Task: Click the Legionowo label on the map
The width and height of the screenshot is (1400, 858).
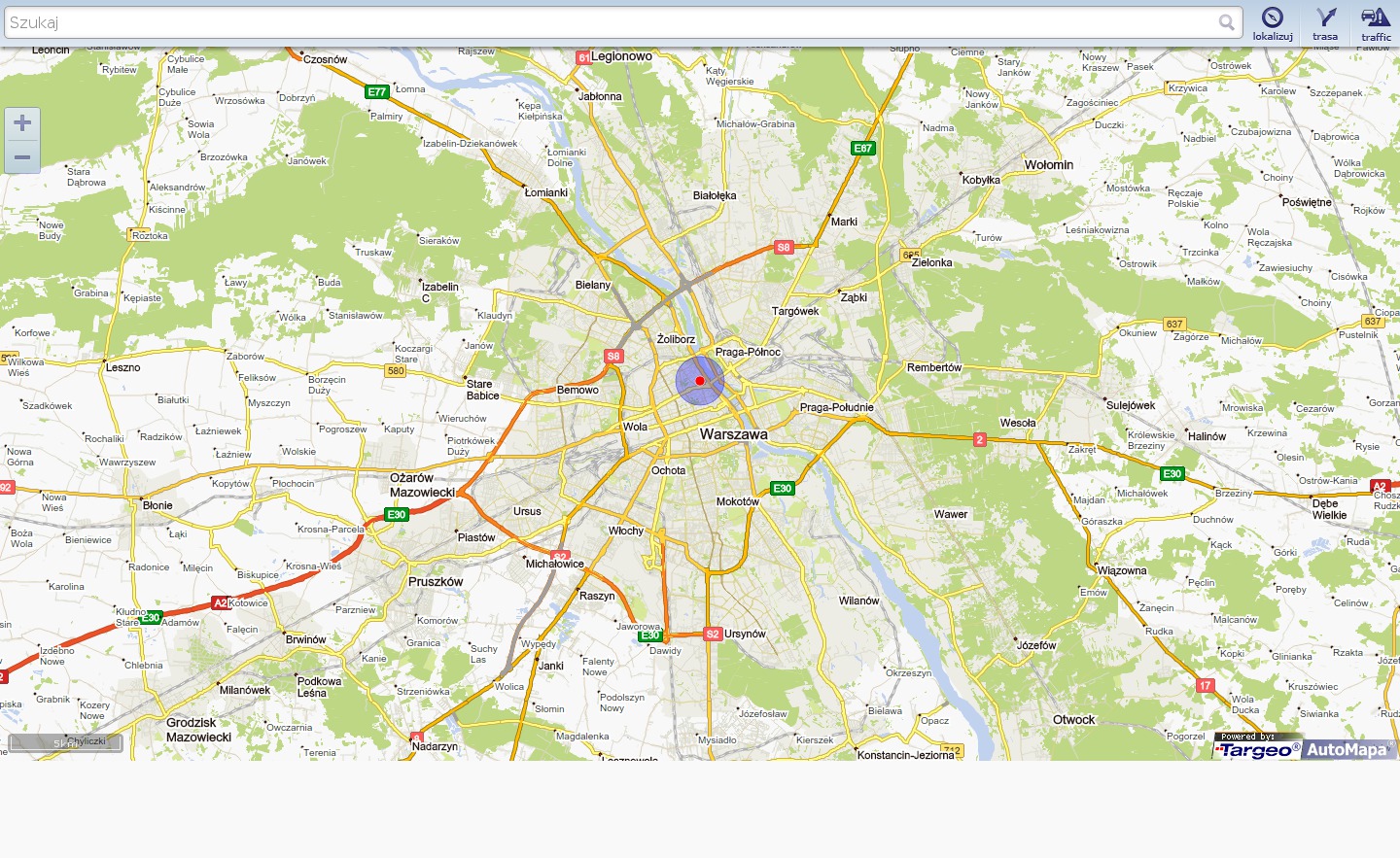Action: point(621,56)
